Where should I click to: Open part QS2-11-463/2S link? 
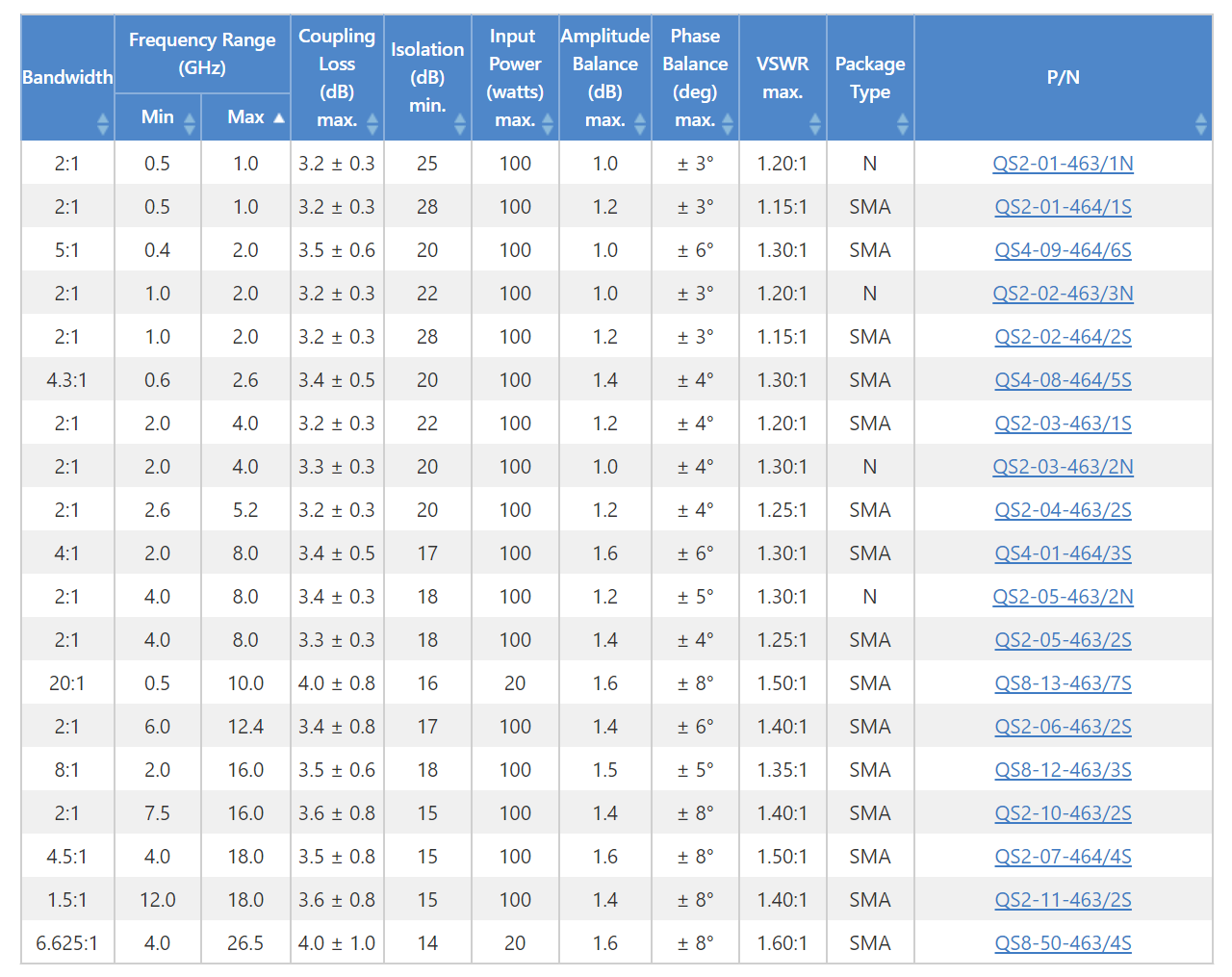click(x=1063, y=900)
